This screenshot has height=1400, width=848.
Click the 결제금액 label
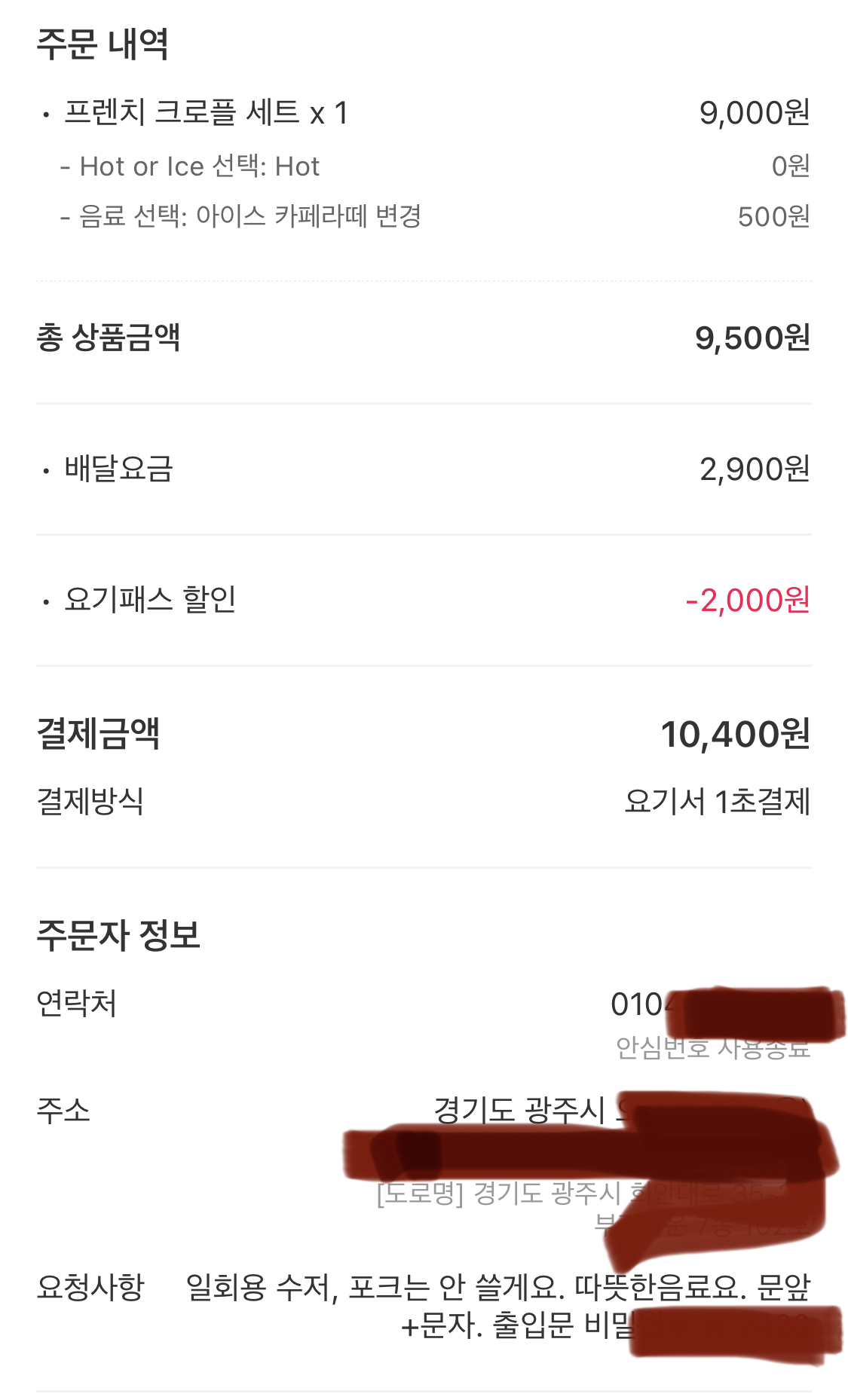[98, 733]
